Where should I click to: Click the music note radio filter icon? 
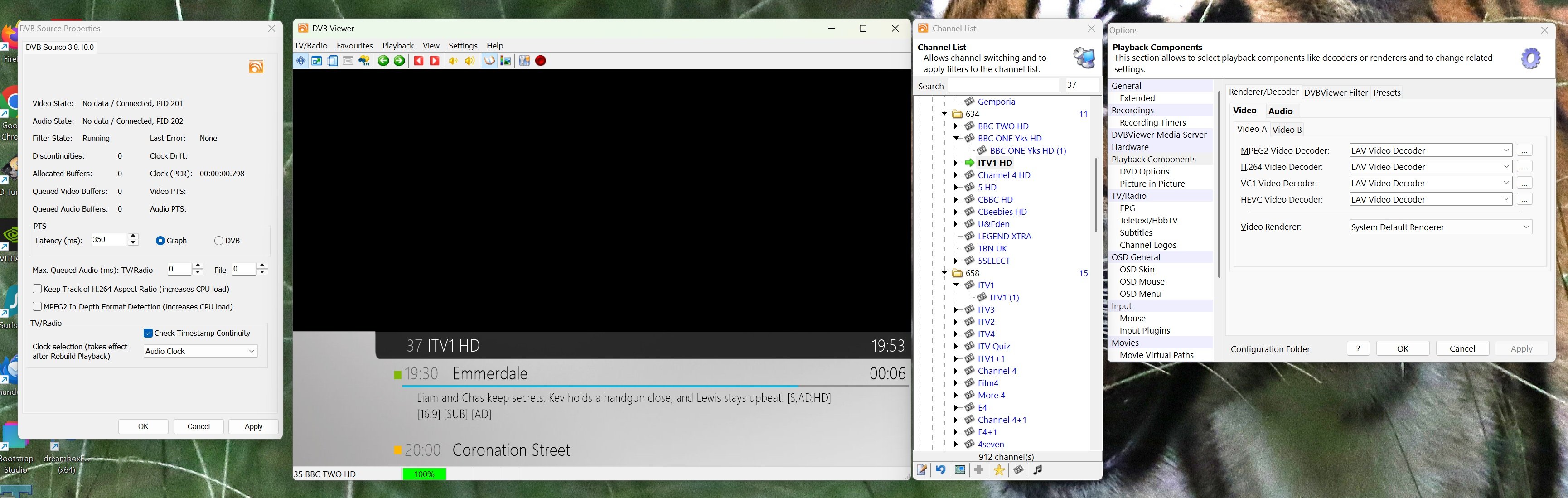click(x=1038, y=470)
